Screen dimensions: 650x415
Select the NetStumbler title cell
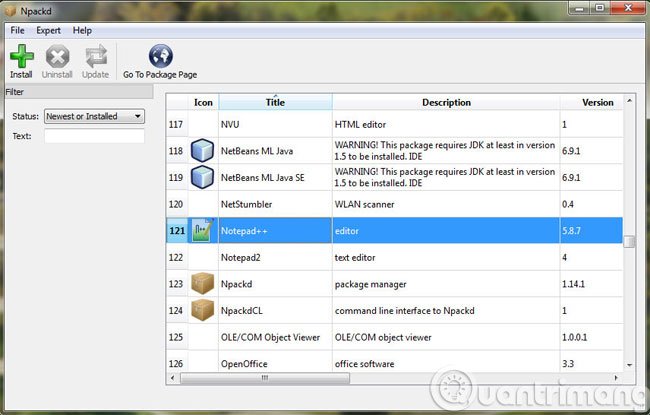(x=275, y=204)
